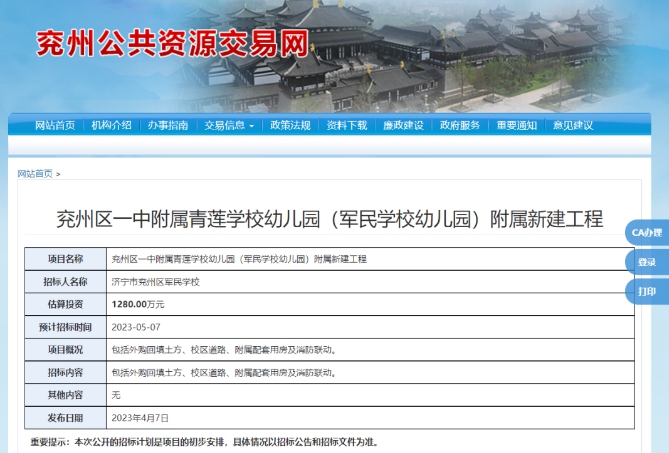
Task: Open 政策法规 section
Action: point(290,125)
